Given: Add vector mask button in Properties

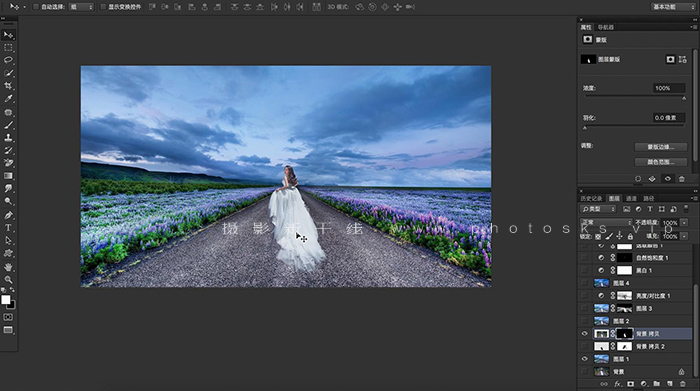Looking at the screenshot, I should coord(683,59).
